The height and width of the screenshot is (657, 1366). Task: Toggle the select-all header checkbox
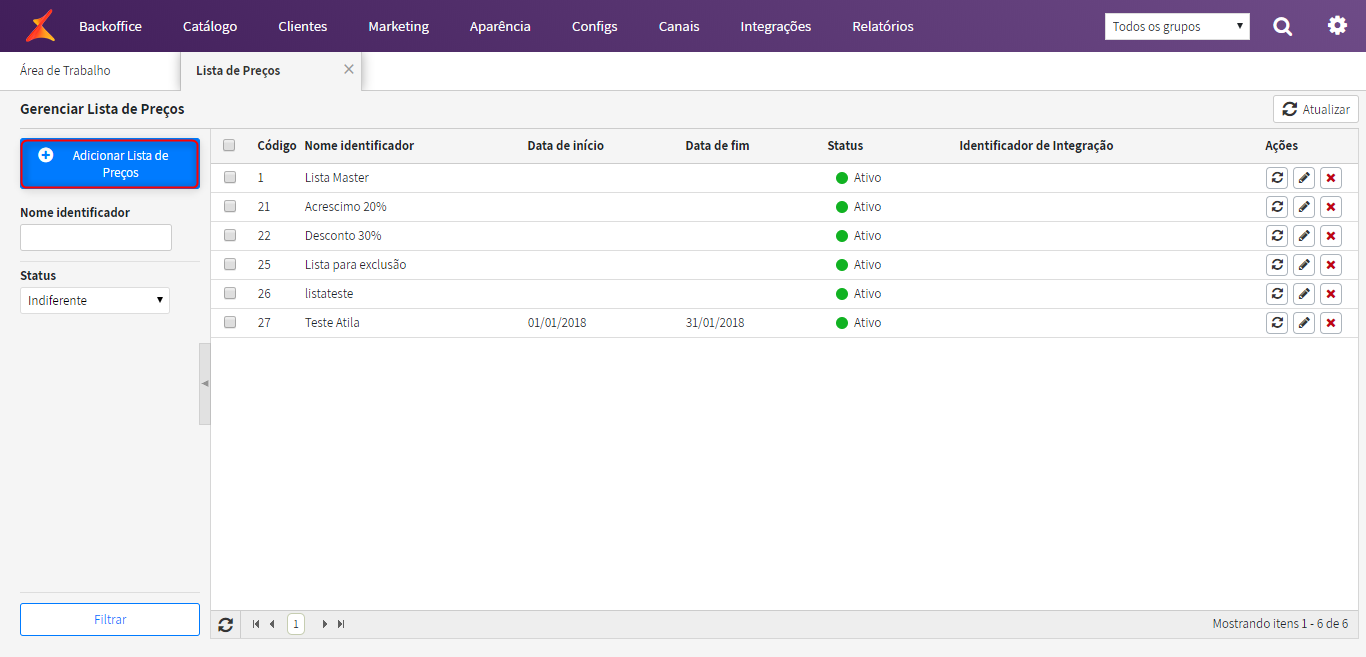pos(229,145)
